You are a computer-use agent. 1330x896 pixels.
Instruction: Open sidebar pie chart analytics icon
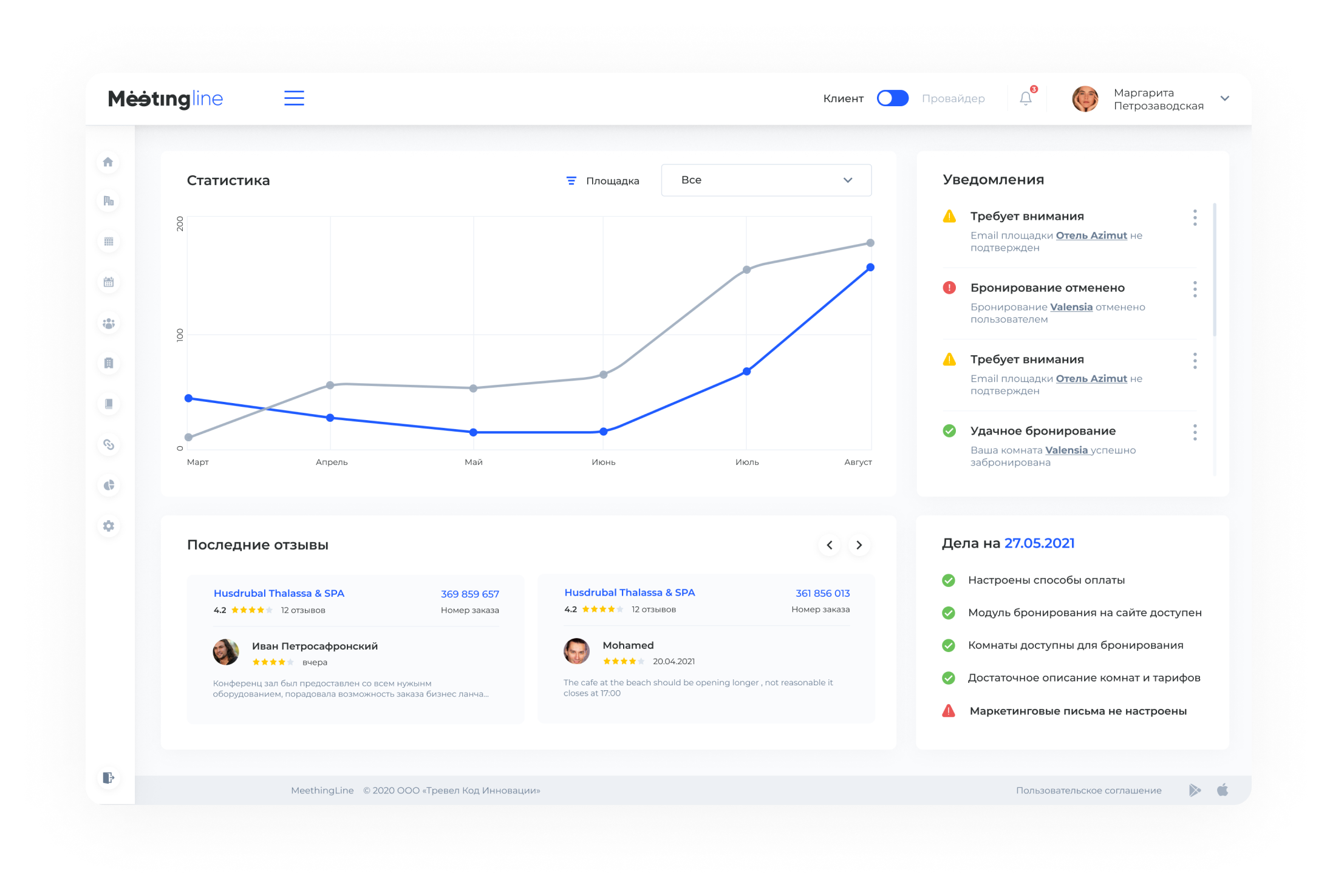109,485
